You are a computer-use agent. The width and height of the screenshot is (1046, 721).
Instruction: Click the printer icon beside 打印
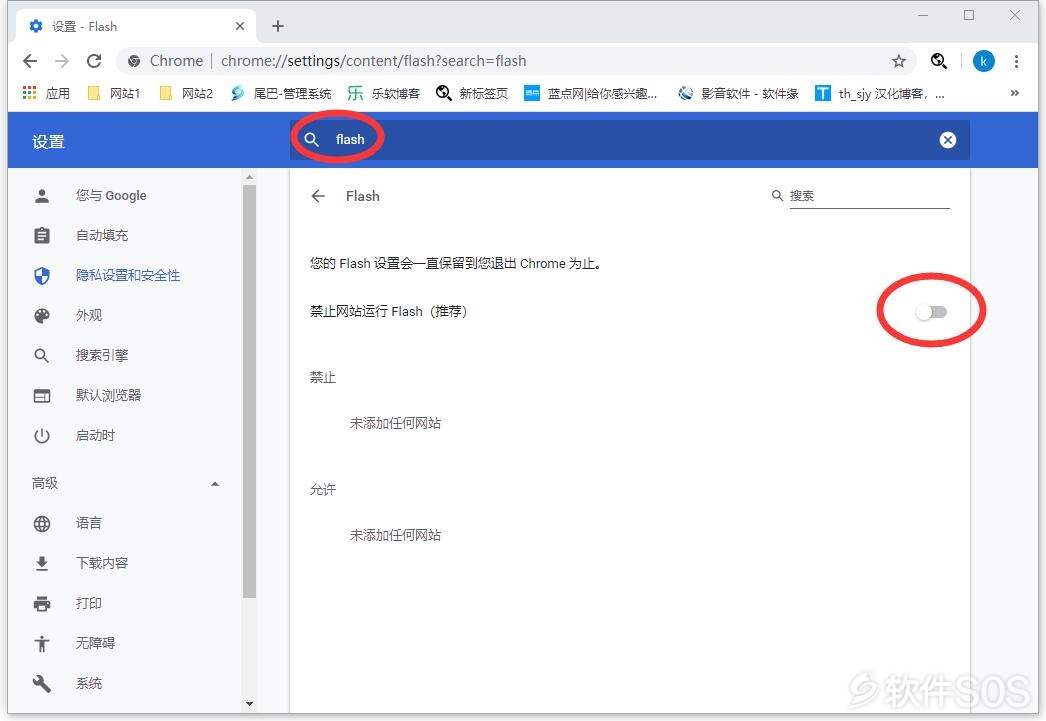(42, 604)
